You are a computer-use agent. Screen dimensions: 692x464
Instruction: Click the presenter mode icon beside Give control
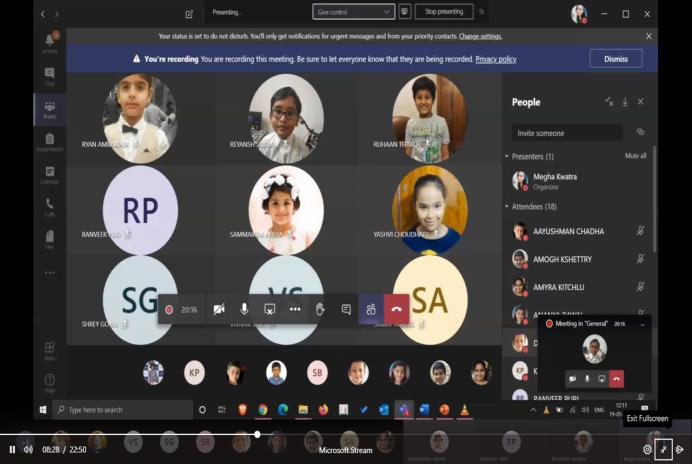coord(405,11)
